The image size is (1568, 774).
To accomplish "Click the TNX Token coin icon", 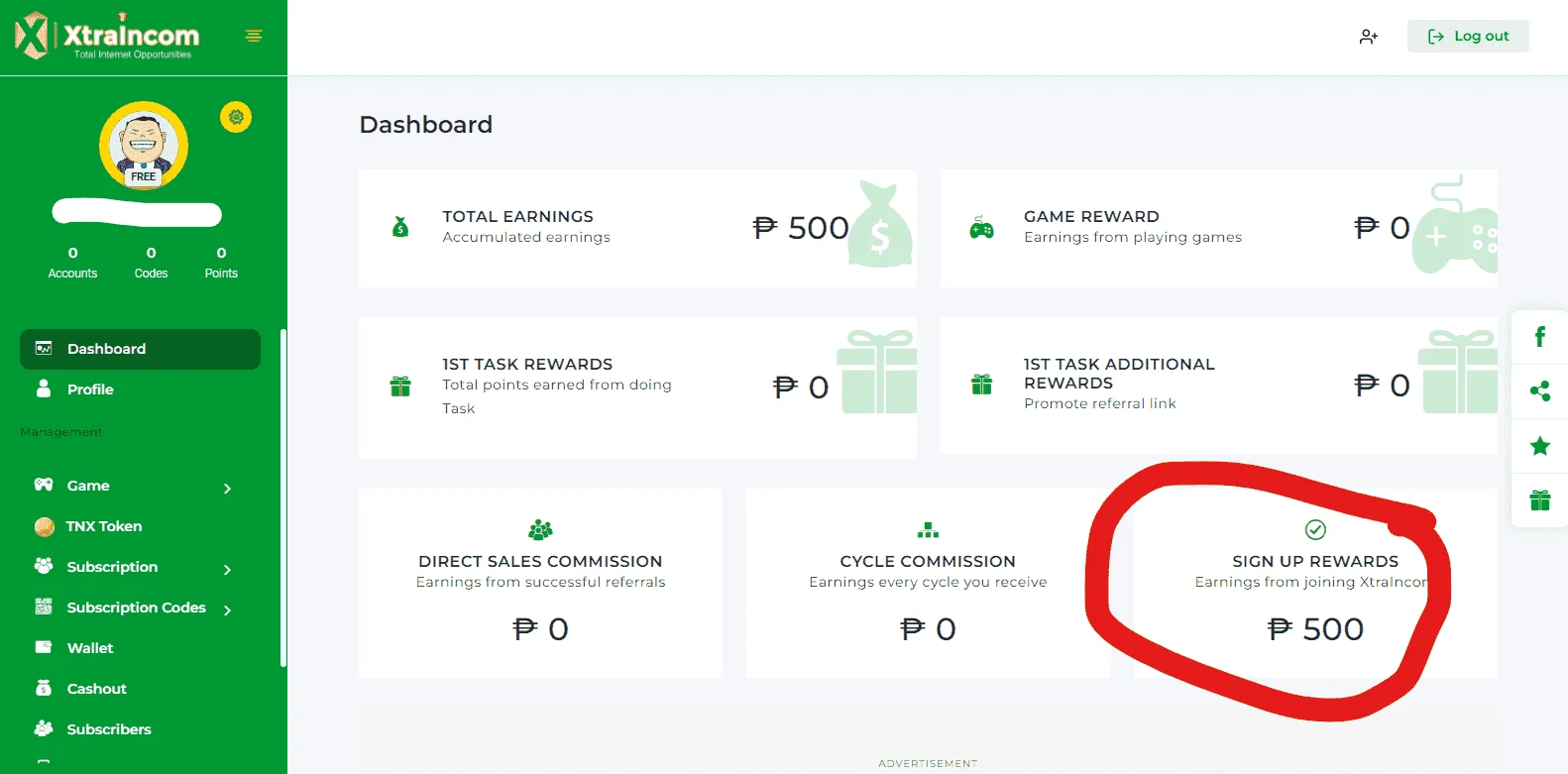I will (x=44, y=527).
